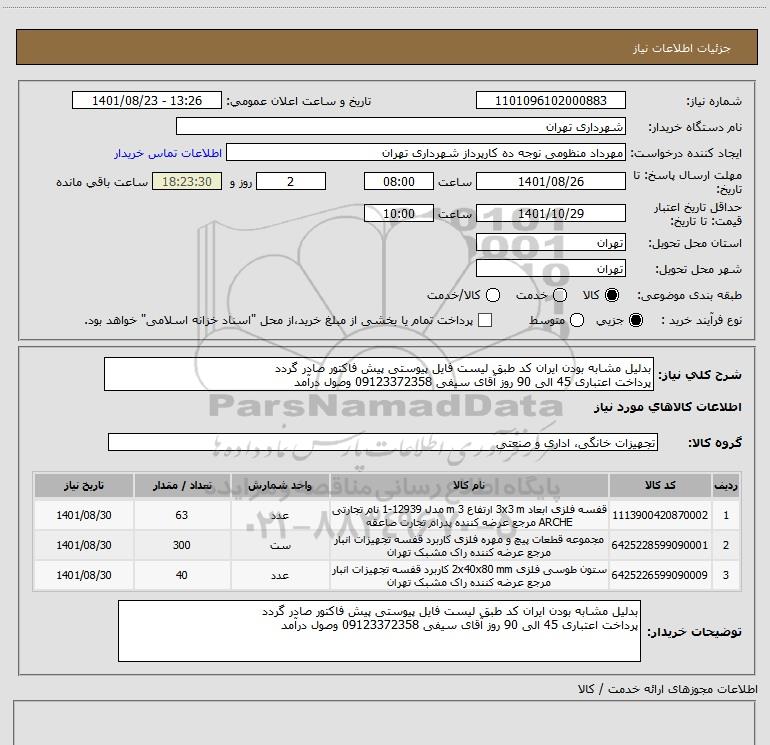Click quantity value 300

pos(182,545)
